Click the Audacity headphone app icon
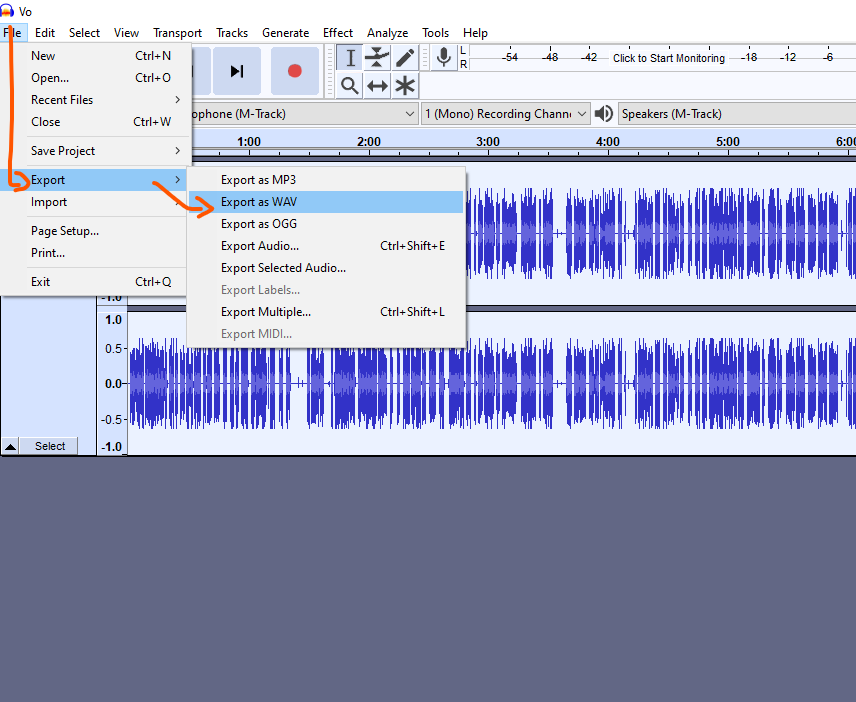Viewport: 856px width, 702px height. tap(7, 11)
